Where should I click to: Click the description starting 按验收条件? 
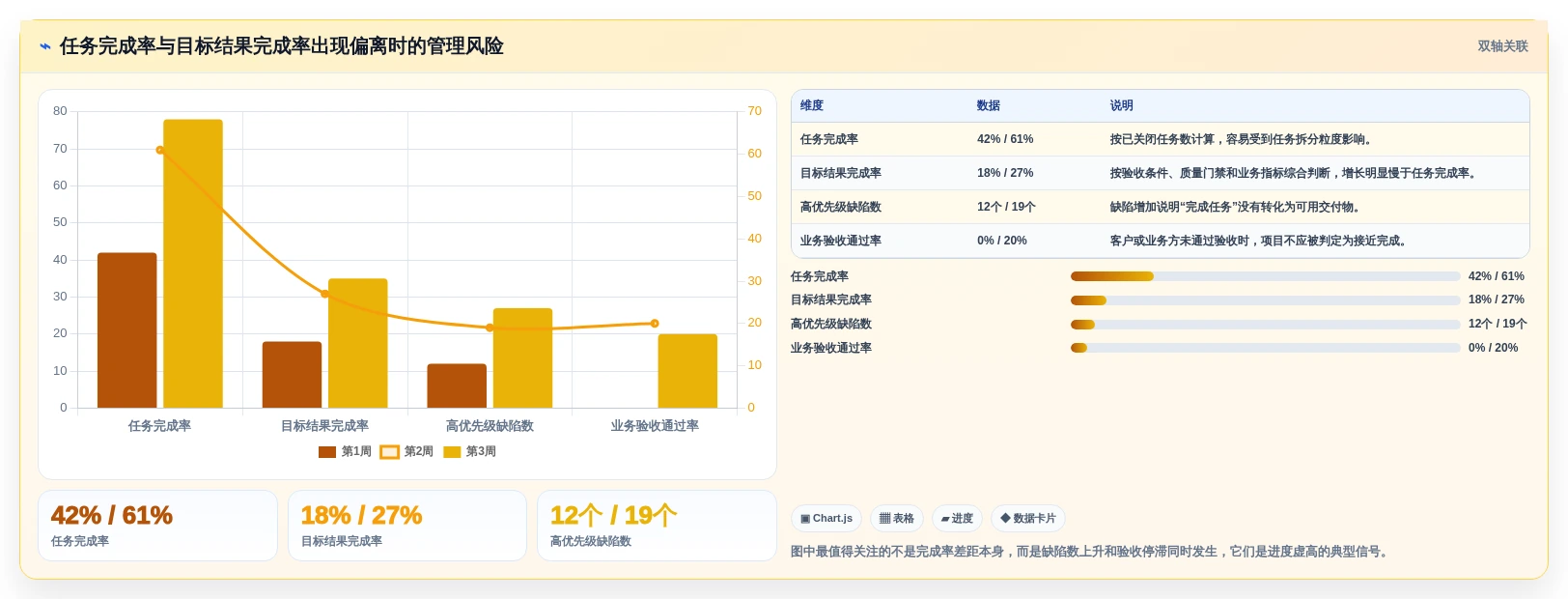(x=1296, y=174)
